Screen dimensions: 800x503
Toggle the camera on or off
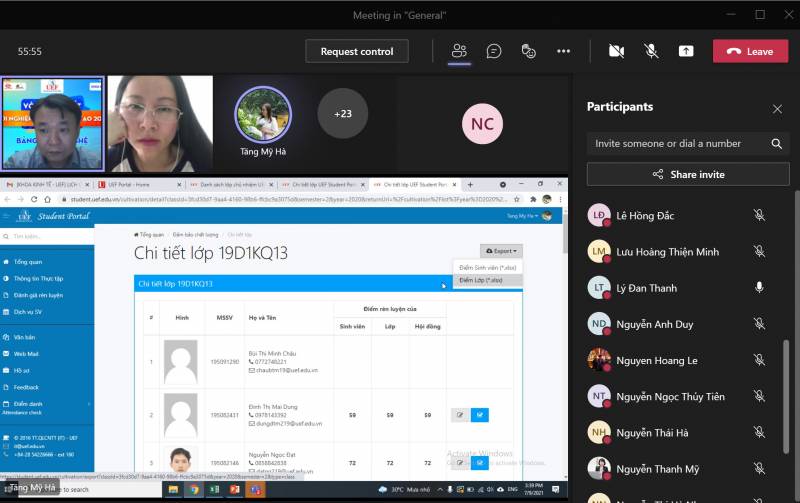(x=616, y=51)
